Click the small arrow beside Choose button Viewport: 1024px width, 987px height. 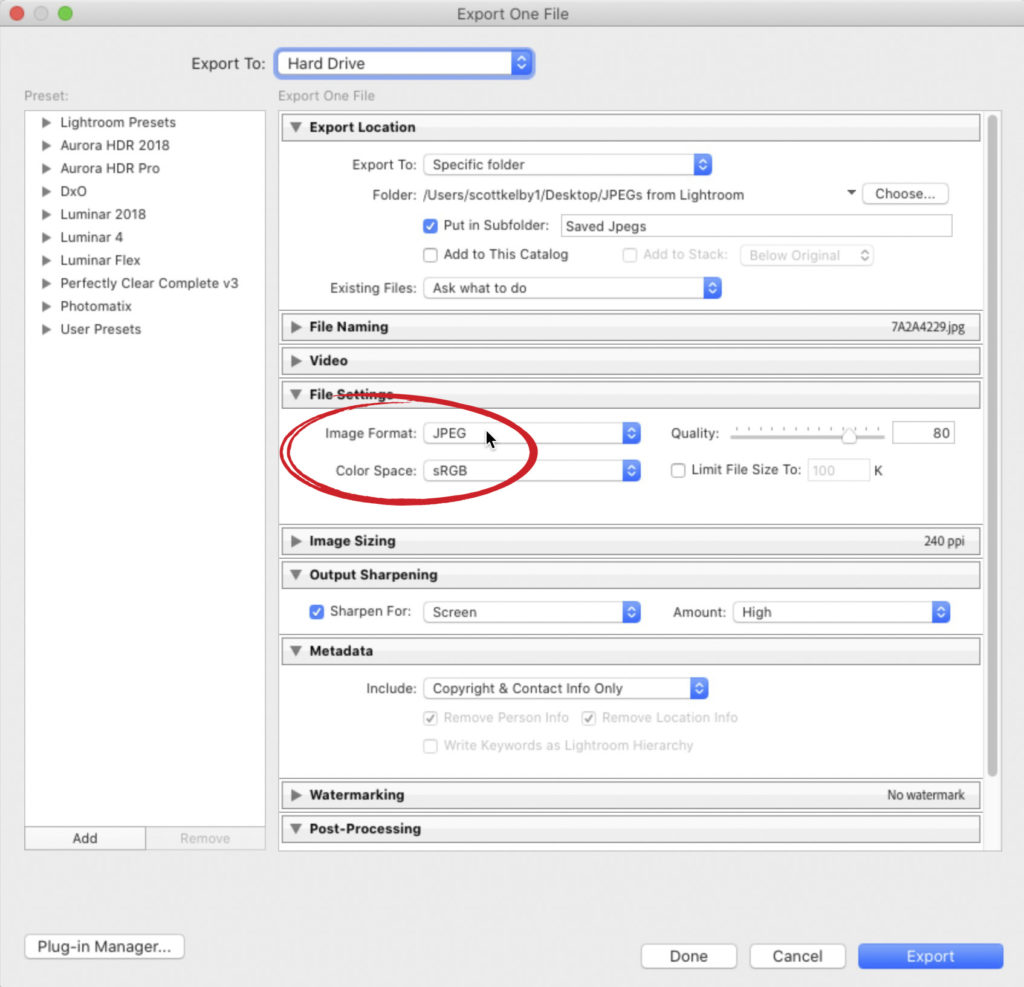pyautogui.click(x=851, y=193)
